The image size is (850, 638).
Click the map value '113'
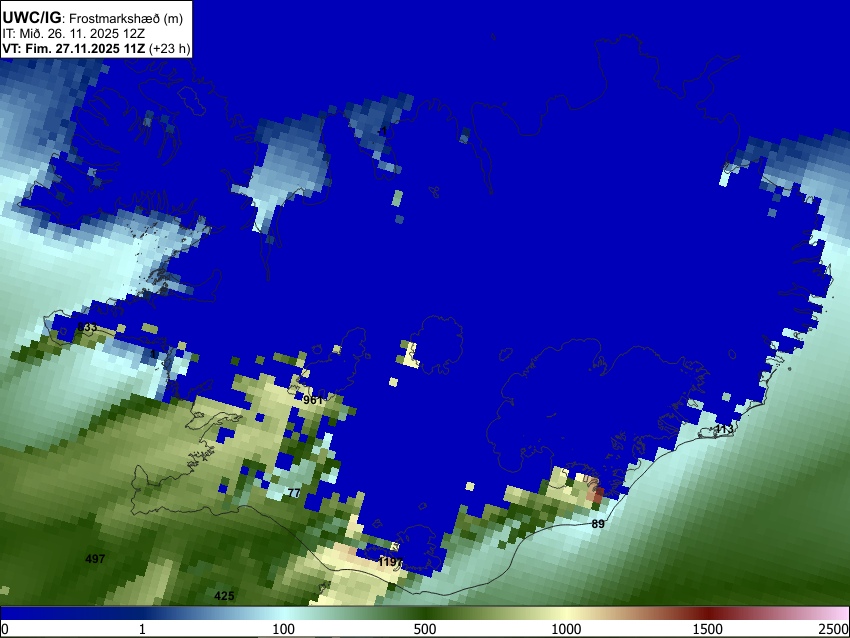[x=724, y=429]
